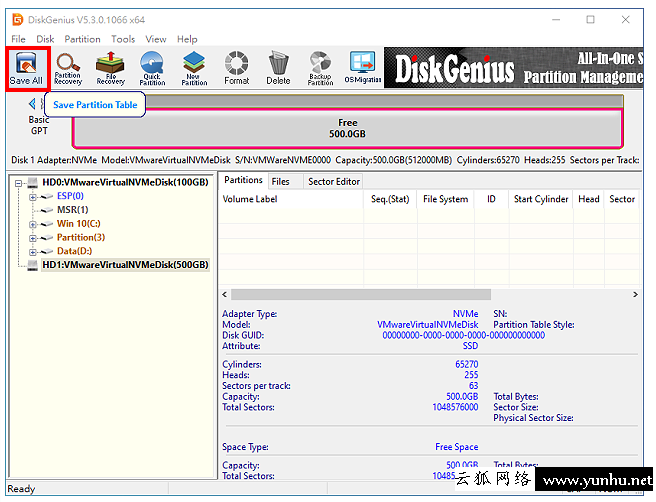Image resolution: width=656 pixels, height=502 pixels.
Task: Expand the Win 10(C:) partition node
Action: (x=33, y=224)
